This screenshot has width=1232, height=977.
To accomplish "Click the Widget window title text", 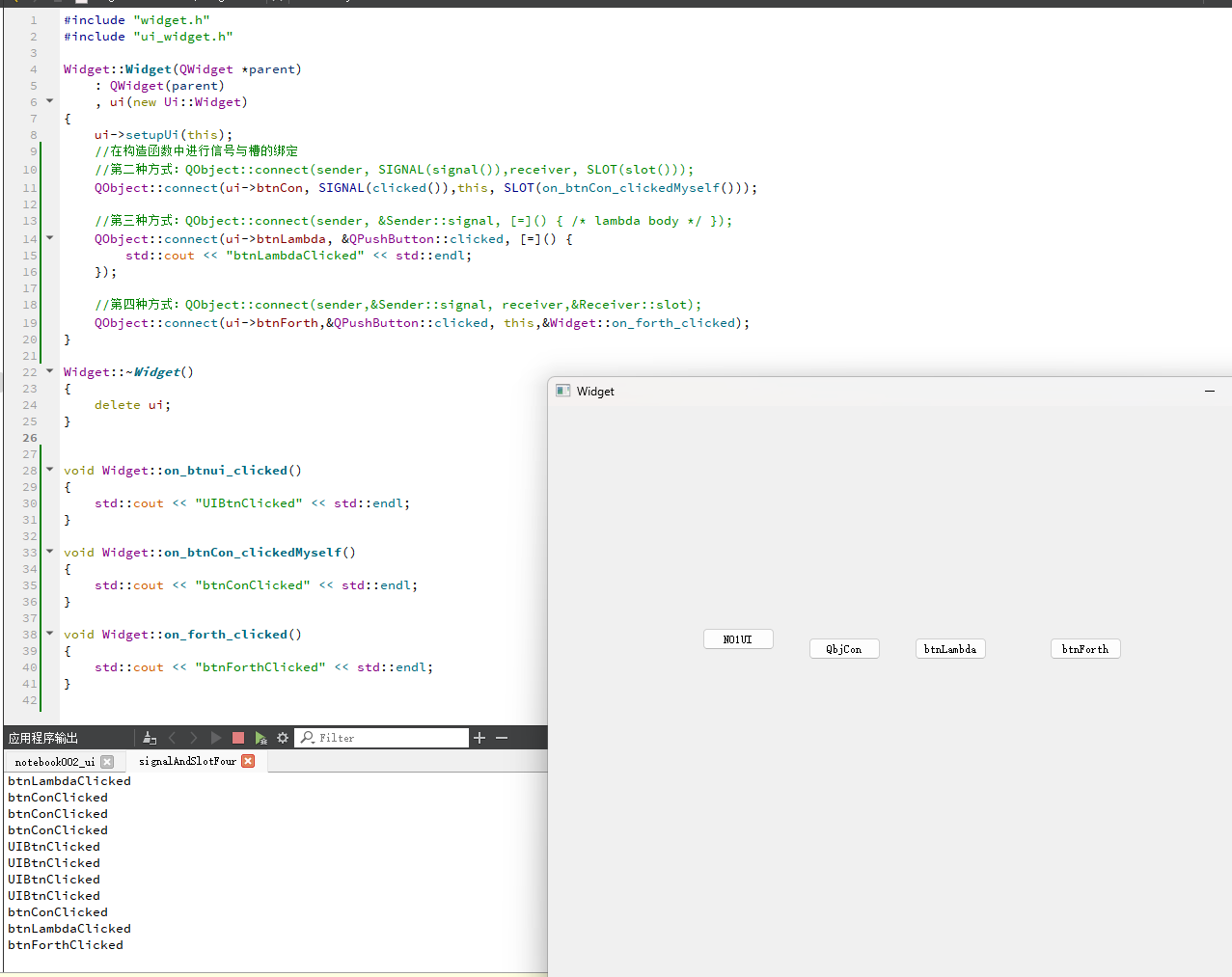I will point(595,392).
